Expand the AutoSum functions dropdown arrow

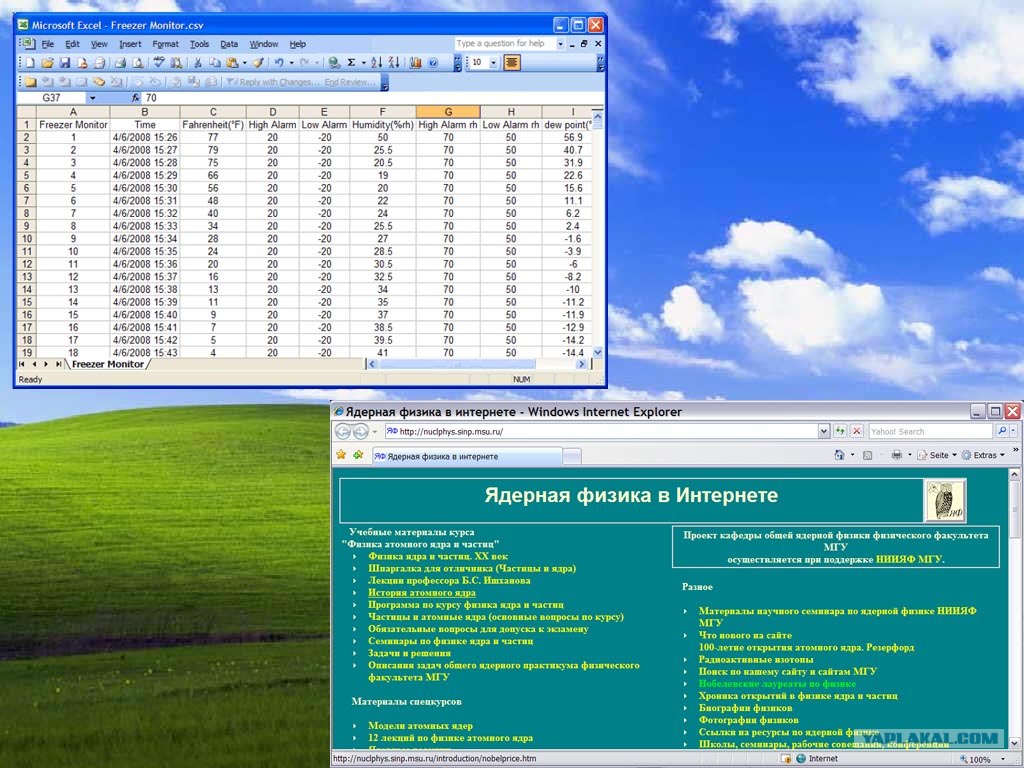(x=363, y=63)
